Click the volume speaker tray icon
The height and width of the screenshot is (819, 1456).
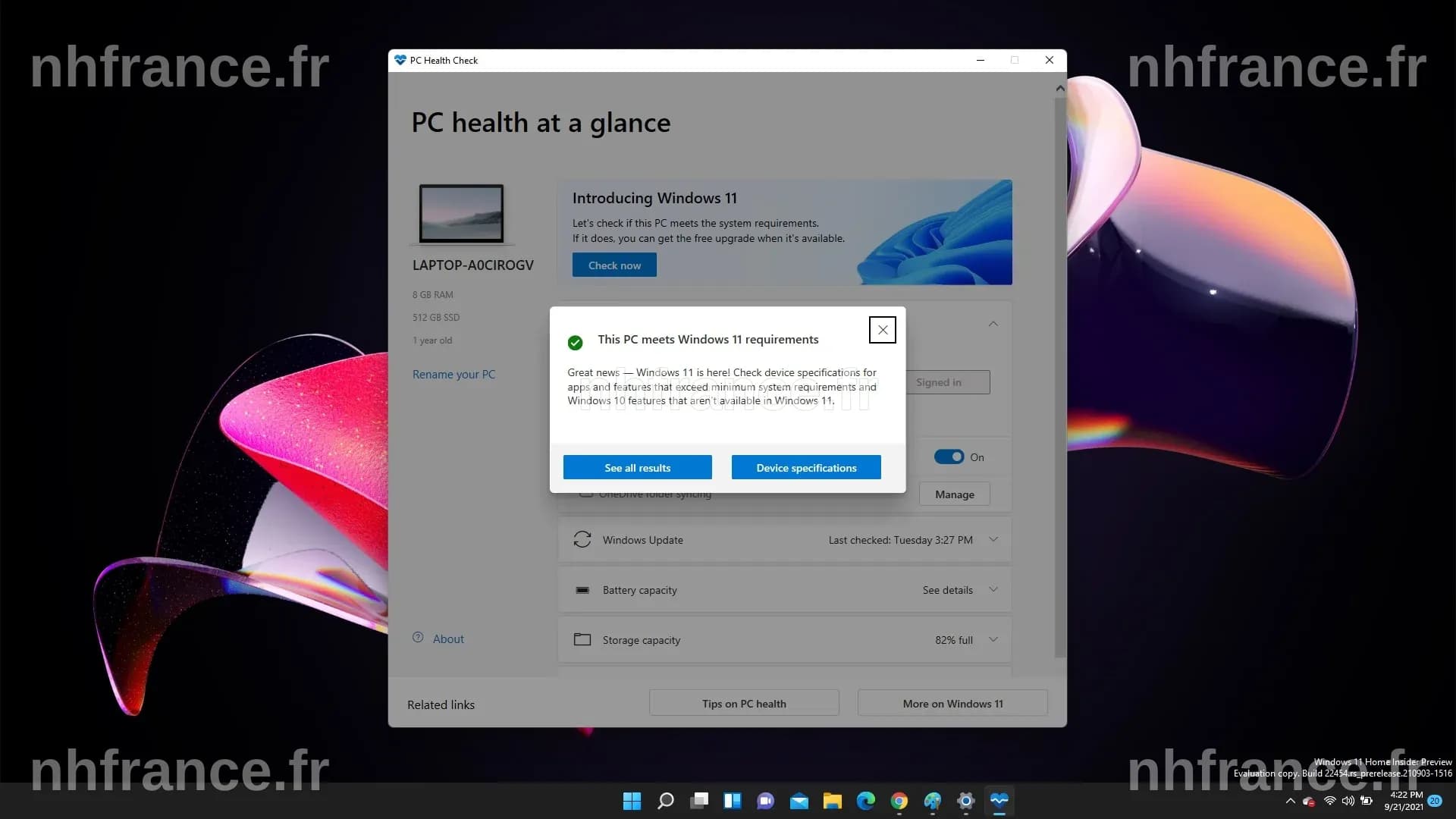(1348, 801)
